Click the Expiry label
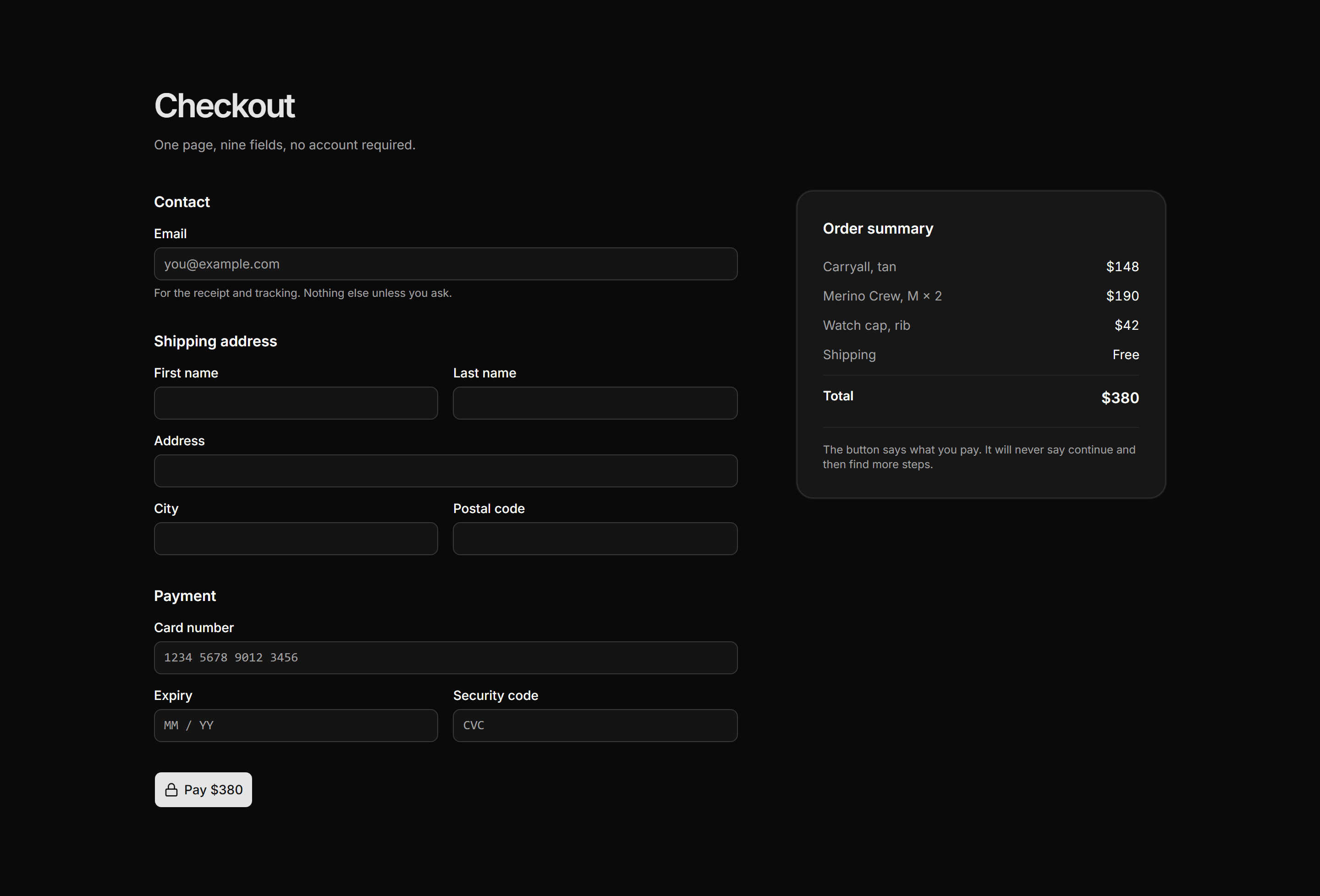 pyautogui.click(x=173, y=695)
